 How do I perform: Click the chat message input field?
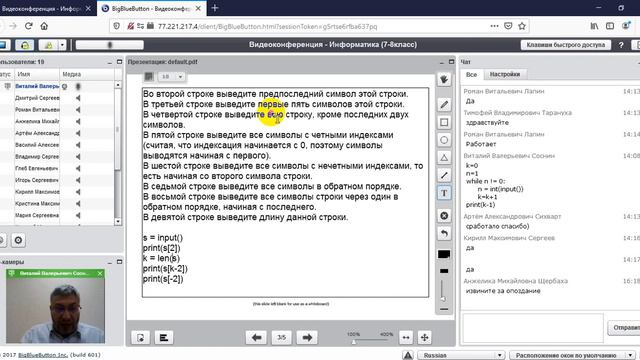point(533,328)
